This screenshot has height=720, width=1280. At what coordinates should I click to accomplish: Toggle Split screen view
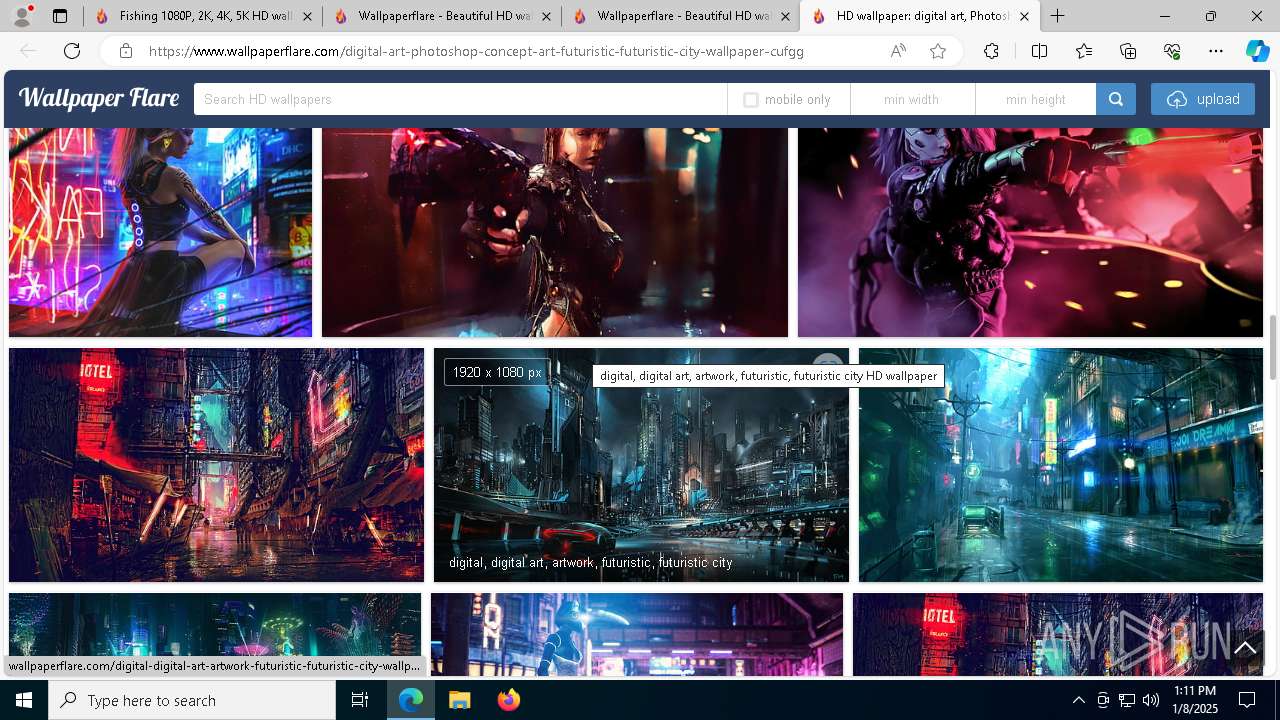pos(1039,51)
